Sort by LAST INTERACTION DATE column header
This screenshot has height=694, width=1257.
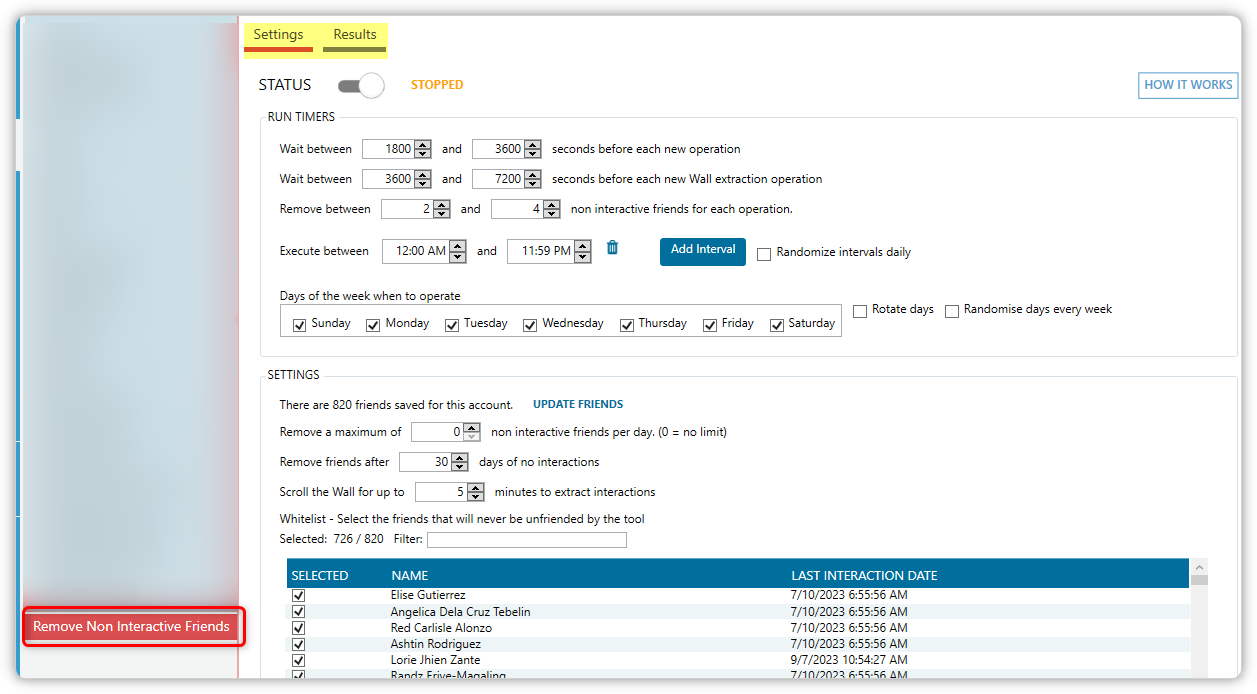864,575
